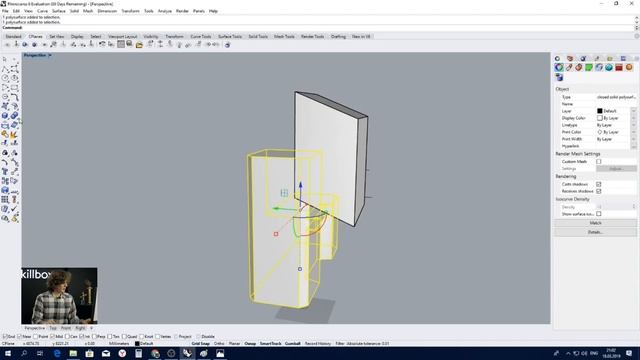Click the Match button
This screenshot has width=640, height=360.
tap(595, 223)
